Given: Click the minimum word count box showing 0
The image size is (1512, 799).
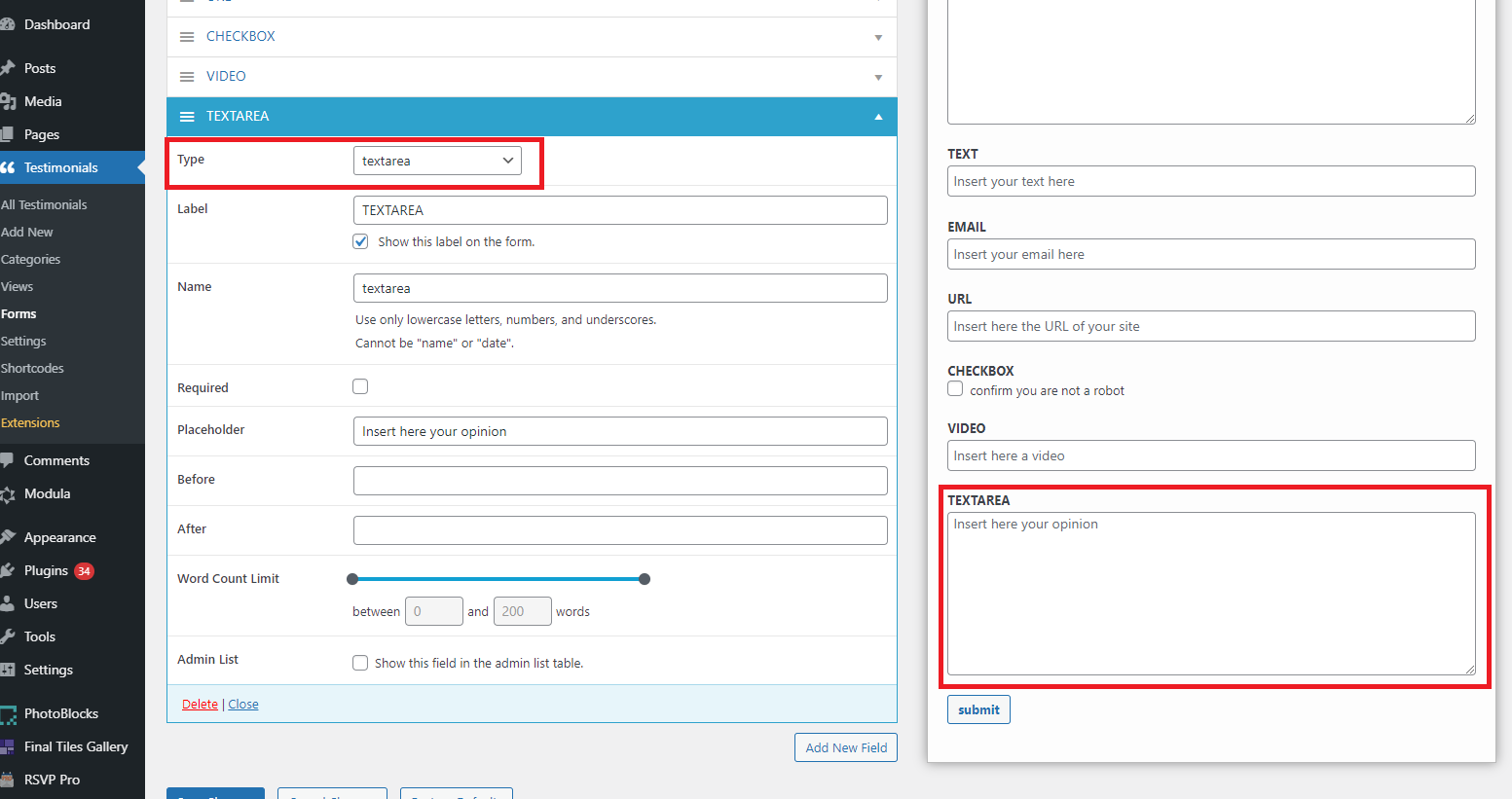Looking at the screenshot, I should [434, 611].
